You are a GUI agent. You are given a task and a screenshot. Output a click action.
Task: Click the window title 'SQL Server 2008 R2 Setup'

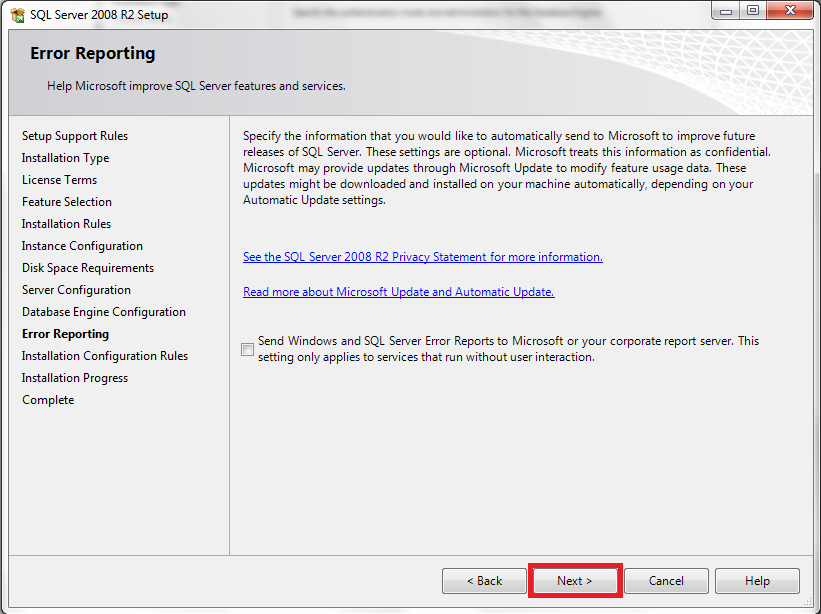coord(99,15)
